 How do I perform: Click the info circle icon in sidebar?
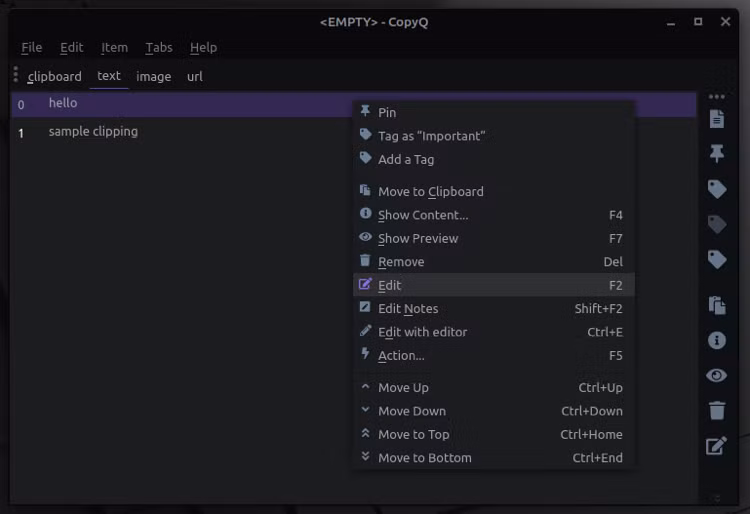tap(717, 340)
